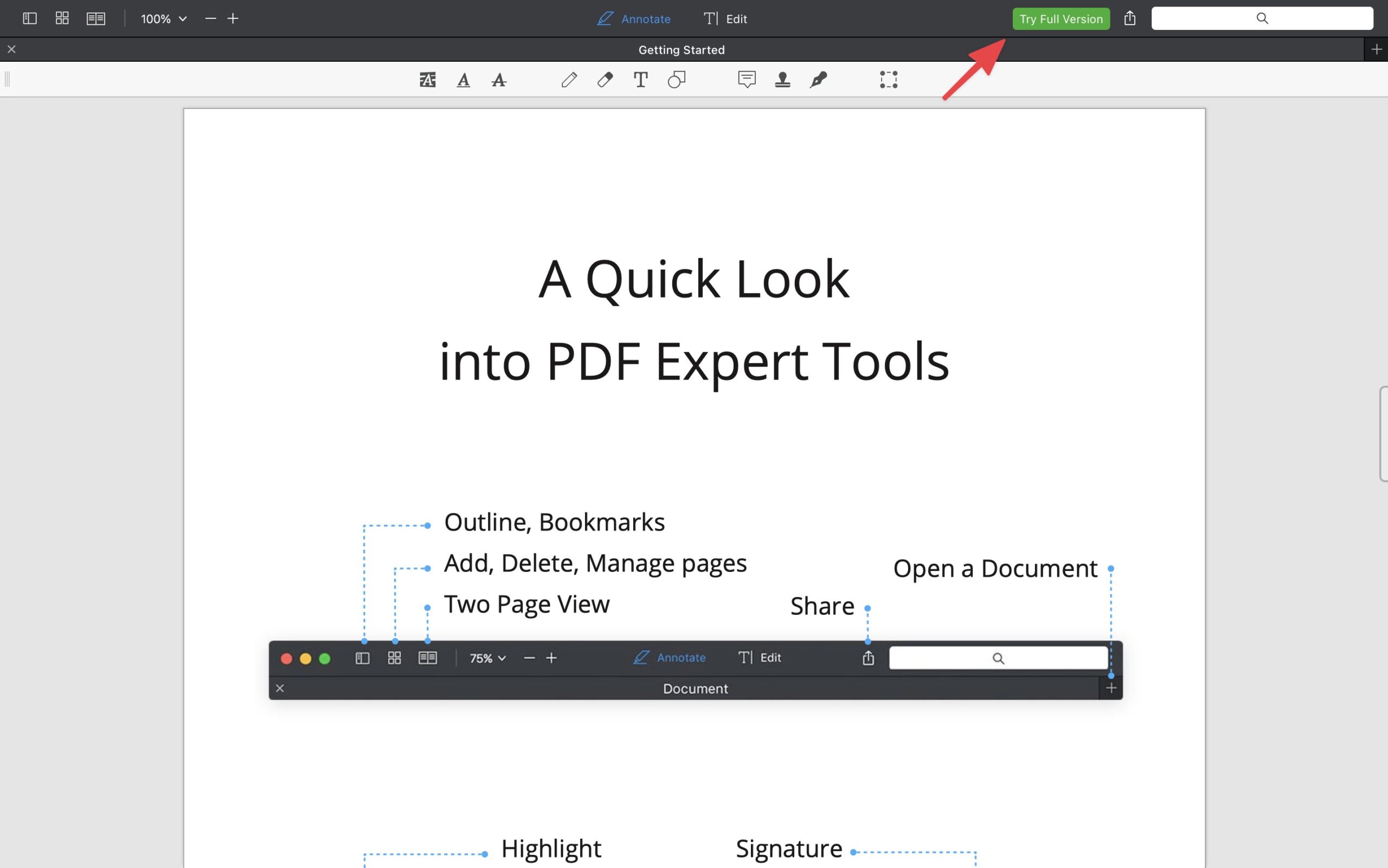This screenshot has height=868, width=1388.
Task: Toggle two page view
Action: pyautogui.click(x=96, y=18)
